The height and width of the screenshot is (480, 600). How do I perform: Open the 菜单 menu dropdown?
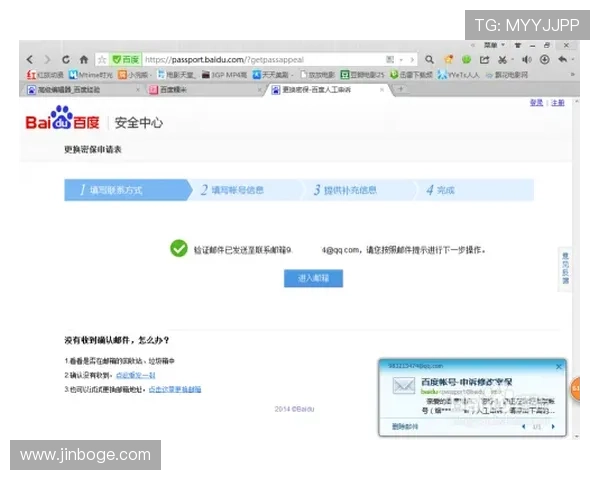click(x=494, y=45)
